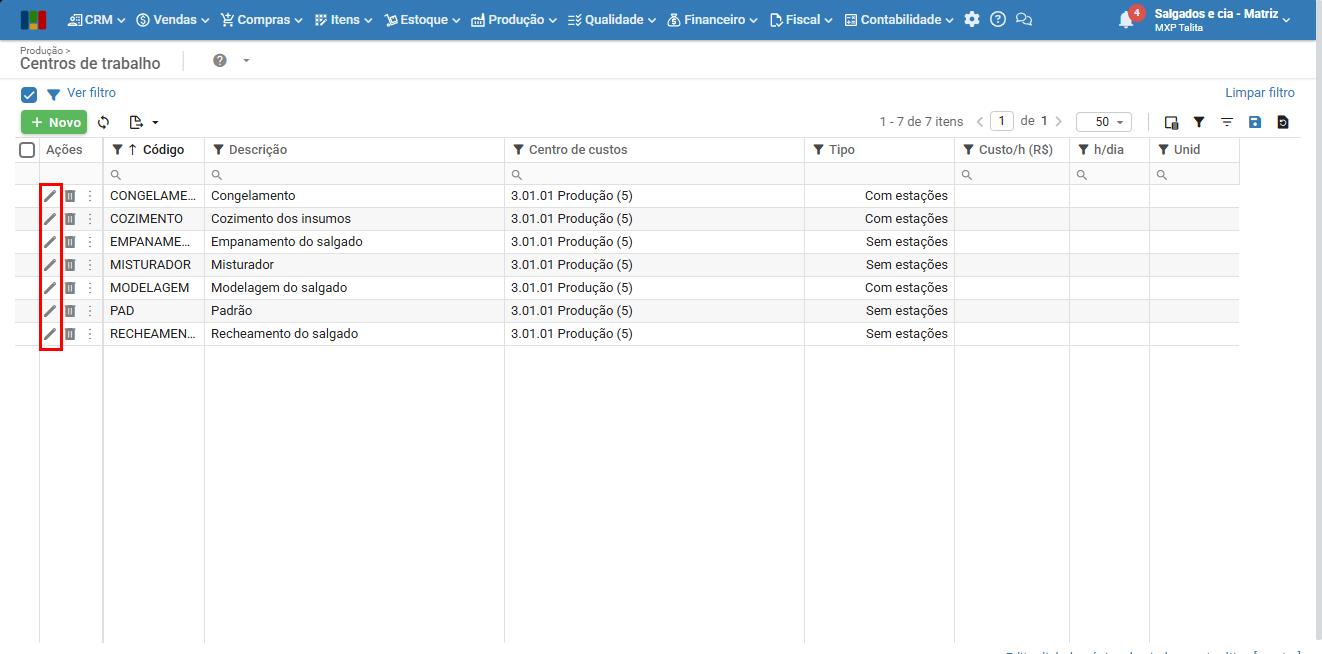Click the edit pencil for Cozimento row
The image size is (1322, 654).
[50, 219]
